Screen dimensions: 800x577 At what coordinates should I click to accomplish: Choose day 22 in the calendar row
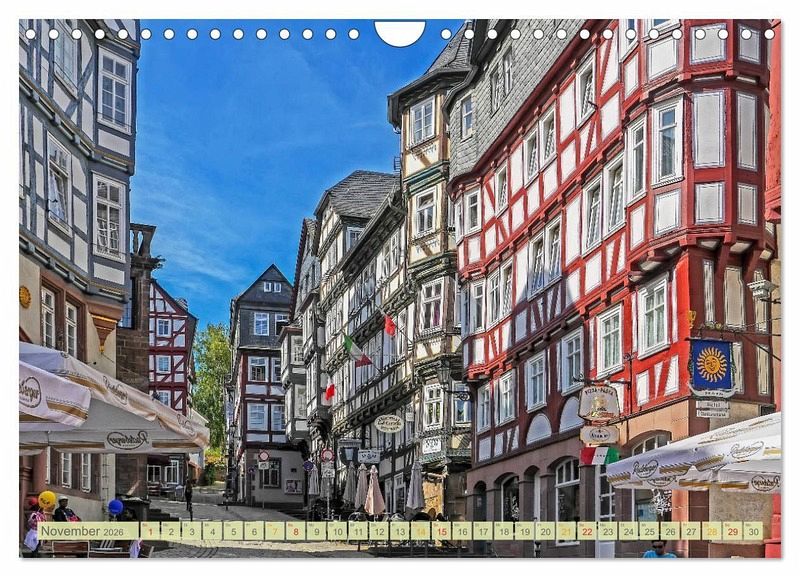pos(587,531)
